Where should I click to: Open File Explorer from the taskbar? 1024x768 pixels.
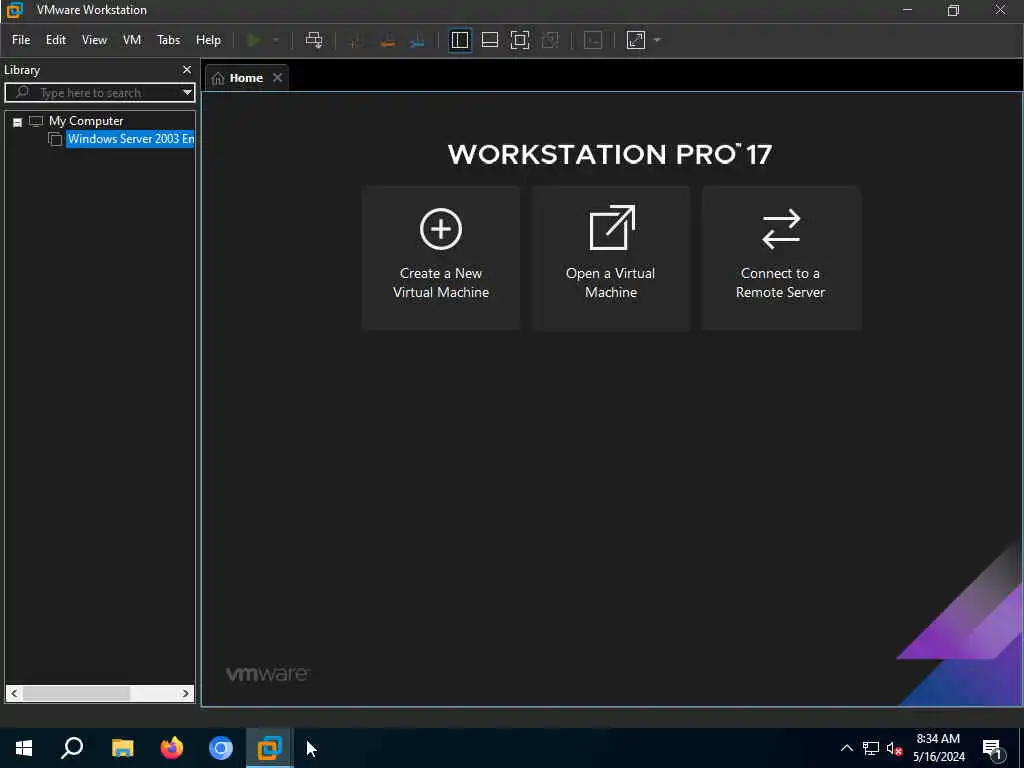pos(122,748)
